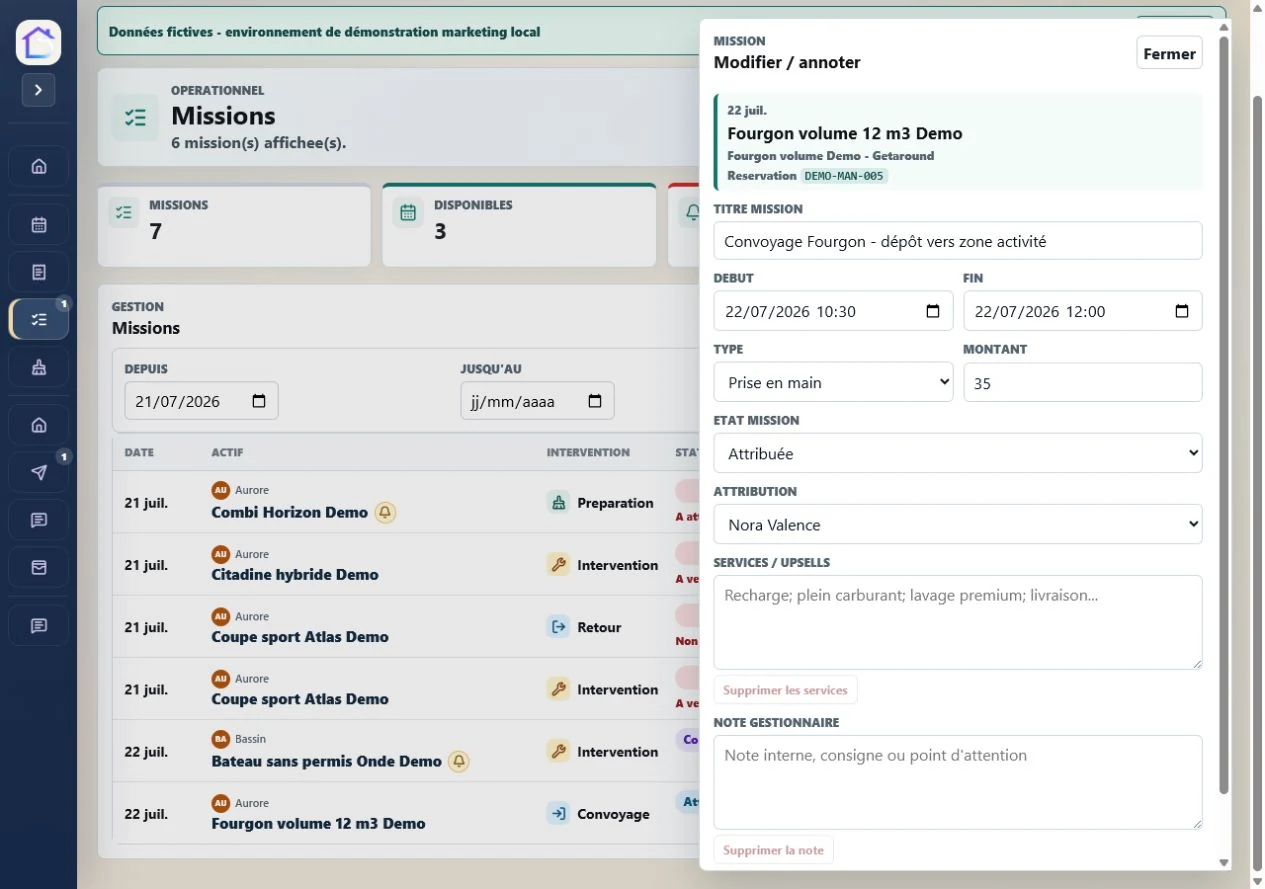Click into the Titre mission text field
This screenshot has height=889, width=1265.
[x=958, y=241]
